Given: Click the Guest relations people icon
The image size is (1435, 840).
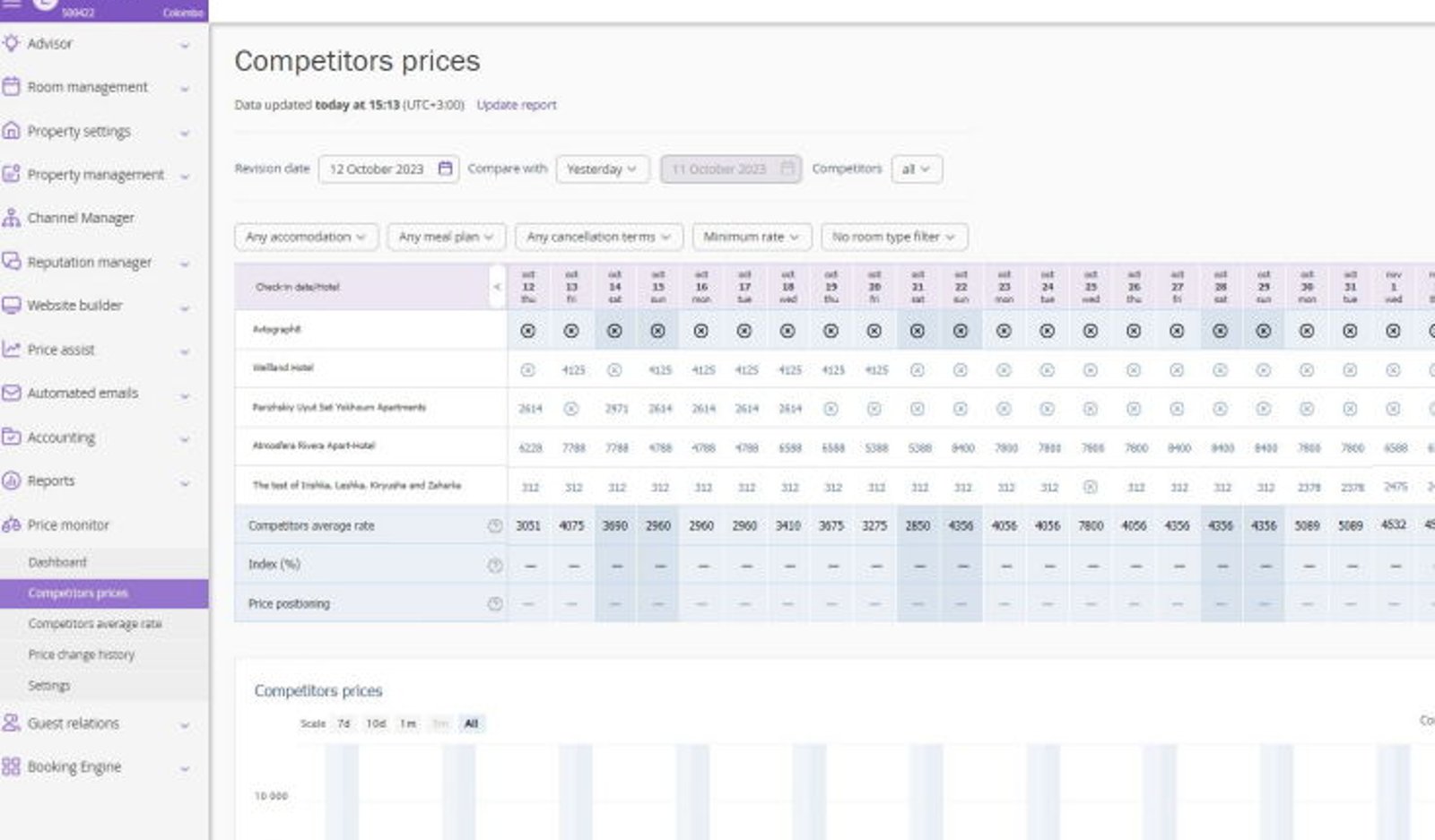Looking at the screenshot, I should click(x=12, y=723).
